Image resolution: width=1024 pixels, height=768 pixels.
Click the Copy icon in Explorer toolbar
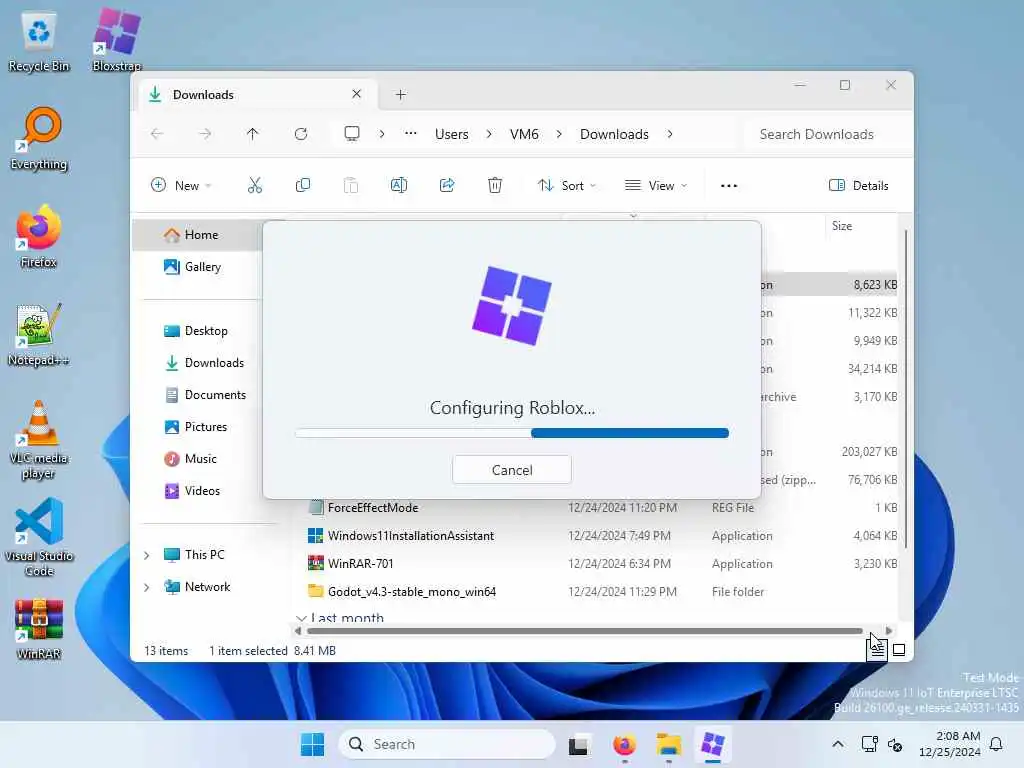tap(302, 185)
